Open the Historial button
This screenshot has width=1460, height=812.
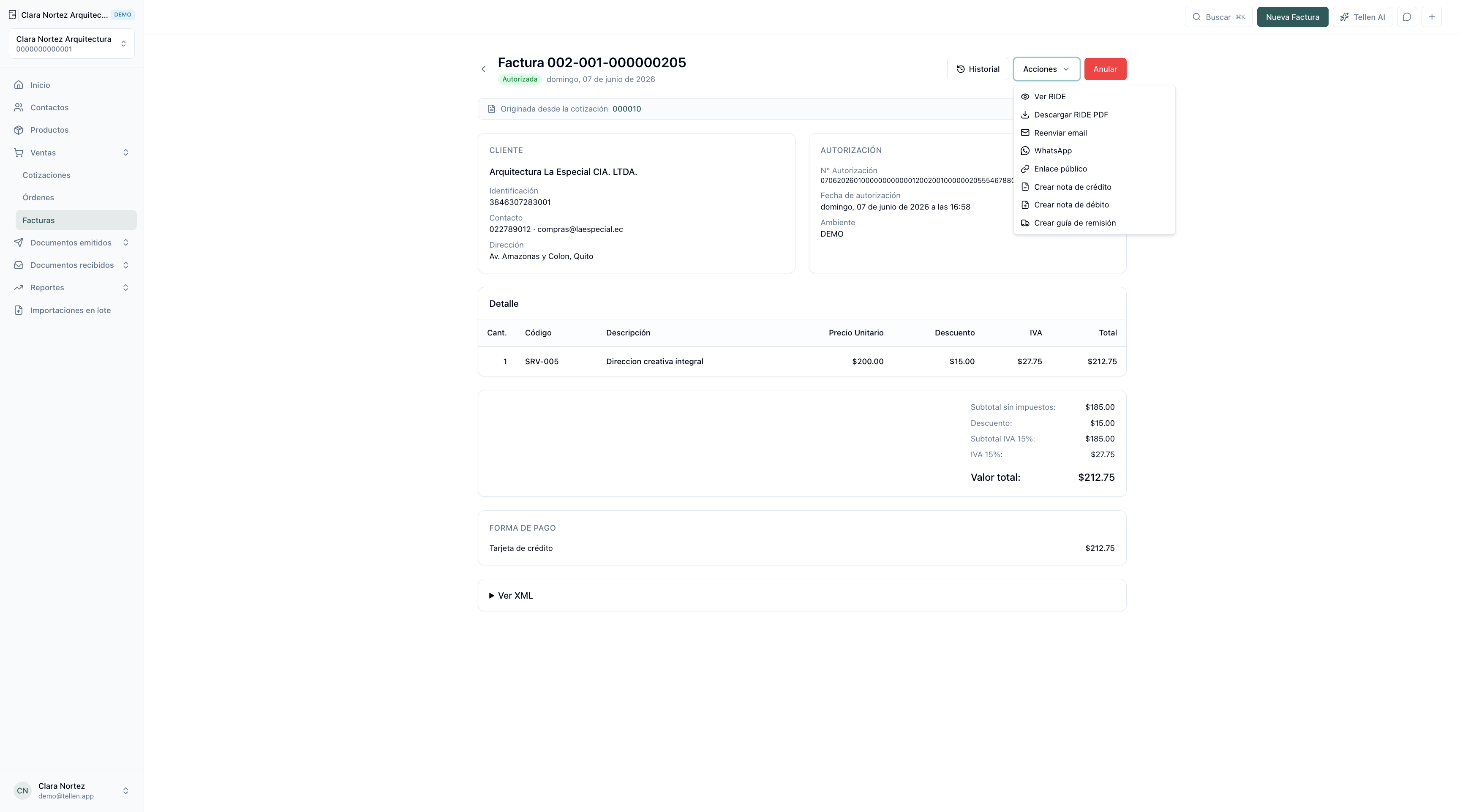[x=978, y=69]
